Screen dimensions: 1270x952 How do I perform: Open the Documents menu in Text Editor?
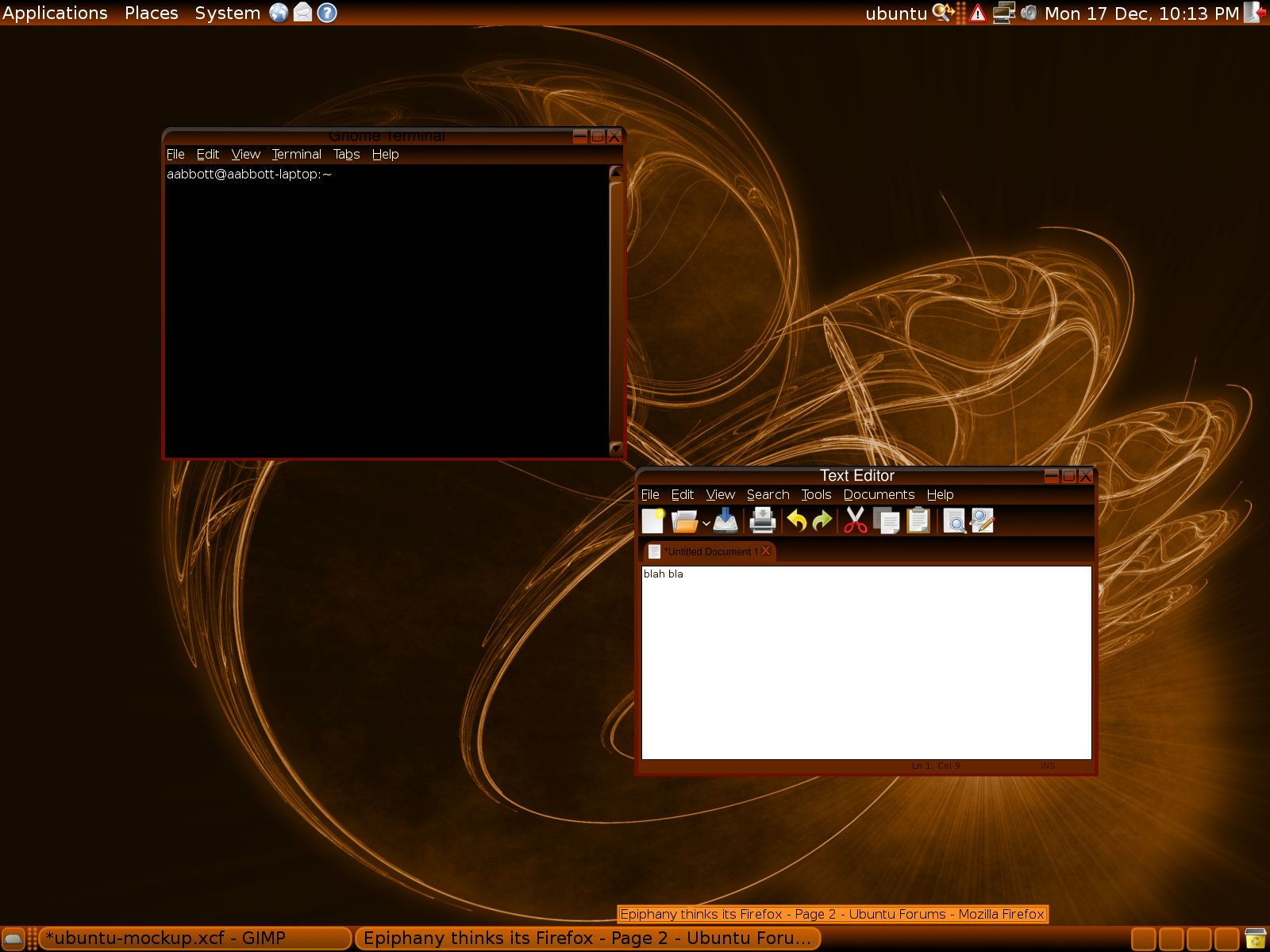point(879,495)
